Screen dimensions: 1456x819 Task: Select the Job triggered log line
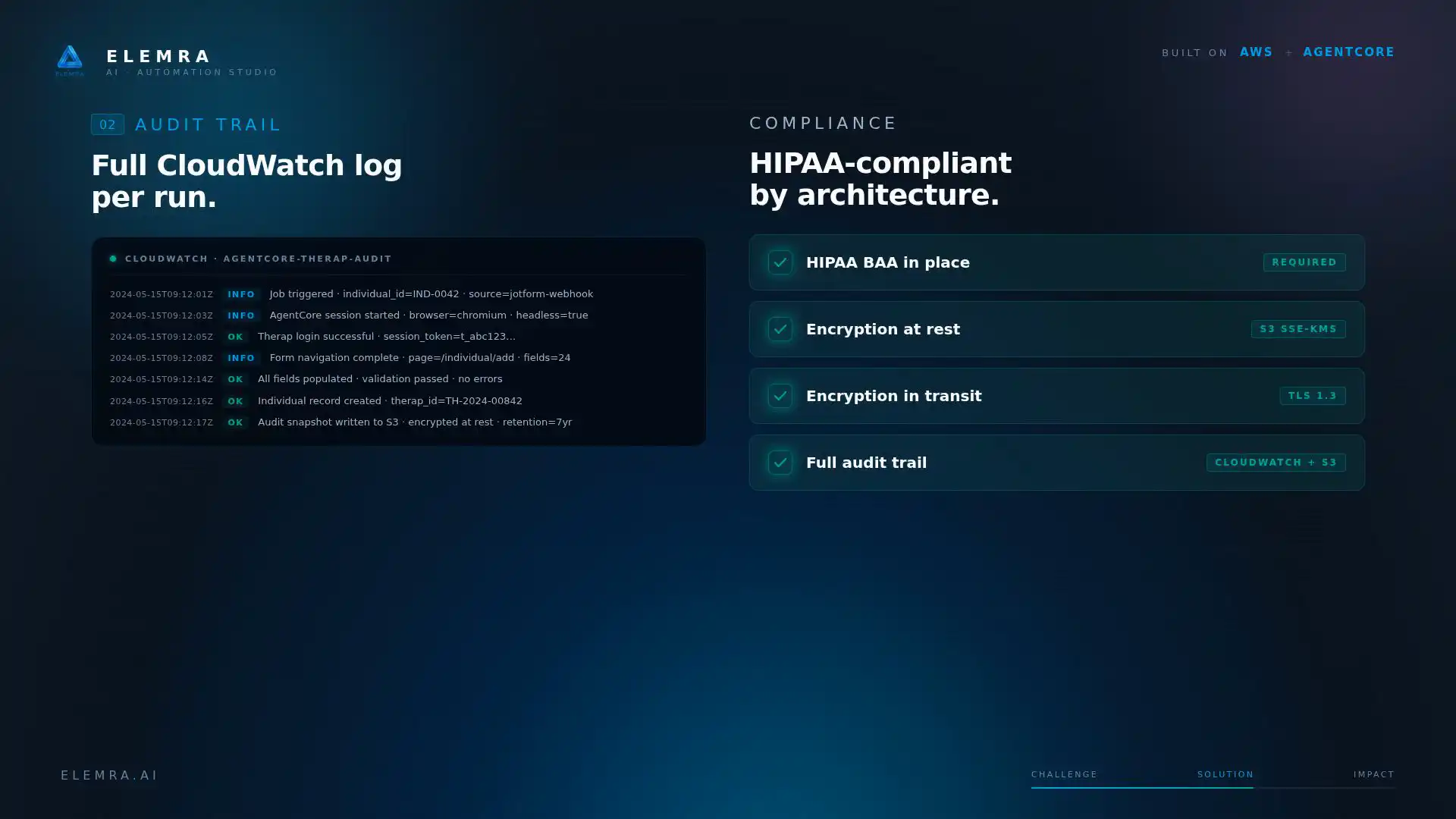[x=398, y=294]
